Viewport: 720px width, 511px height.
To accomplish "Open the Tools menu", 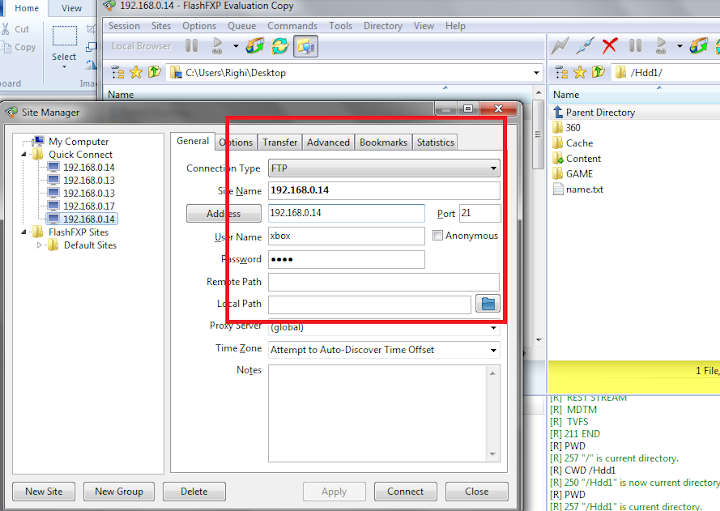I will [341, 26].
